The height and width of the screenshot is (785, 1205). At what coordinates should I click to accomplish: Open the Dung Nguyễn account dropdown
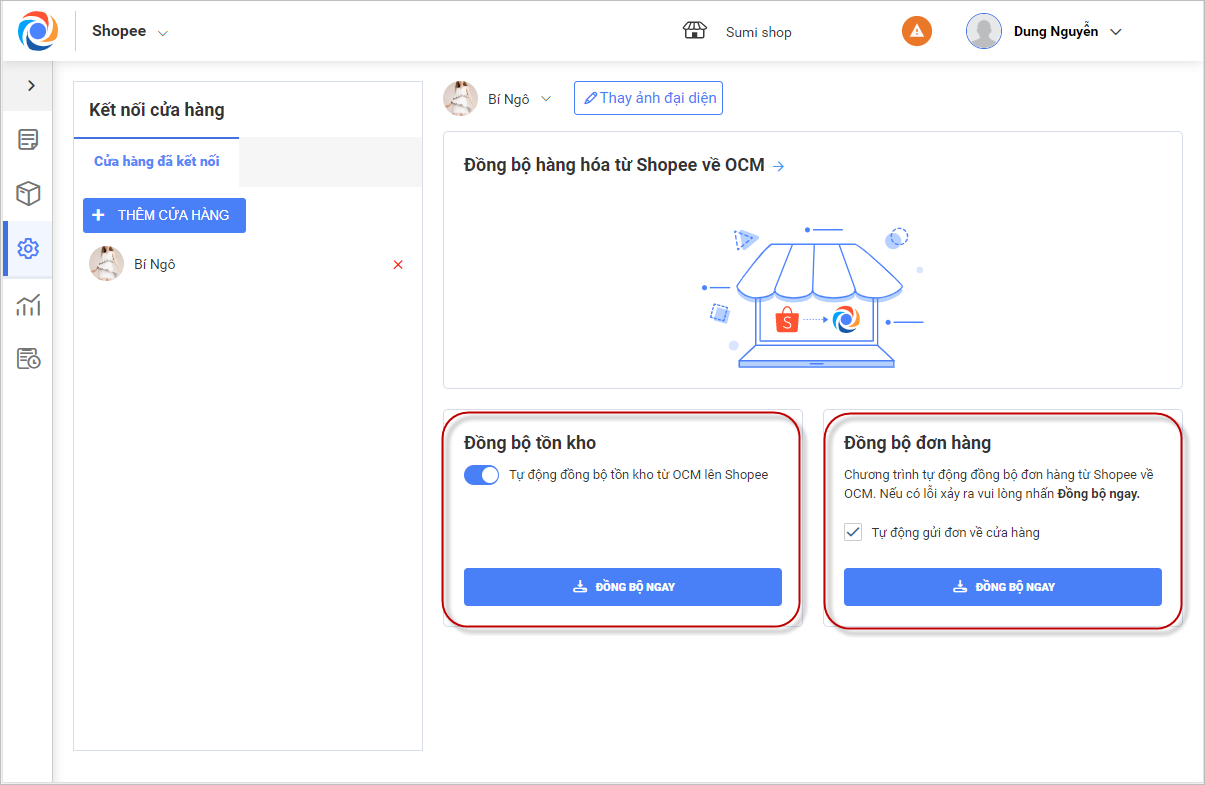point(1116,32)
